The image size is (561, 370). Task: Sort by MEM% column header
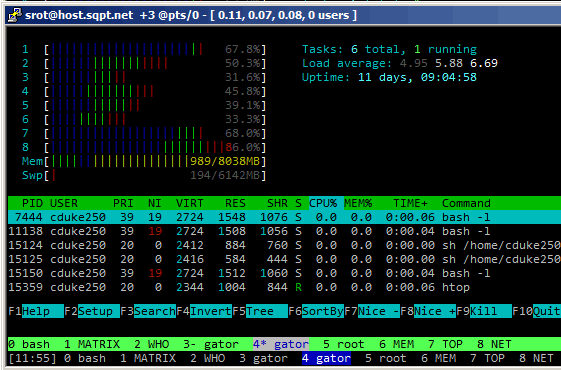(x=358, y=203)
